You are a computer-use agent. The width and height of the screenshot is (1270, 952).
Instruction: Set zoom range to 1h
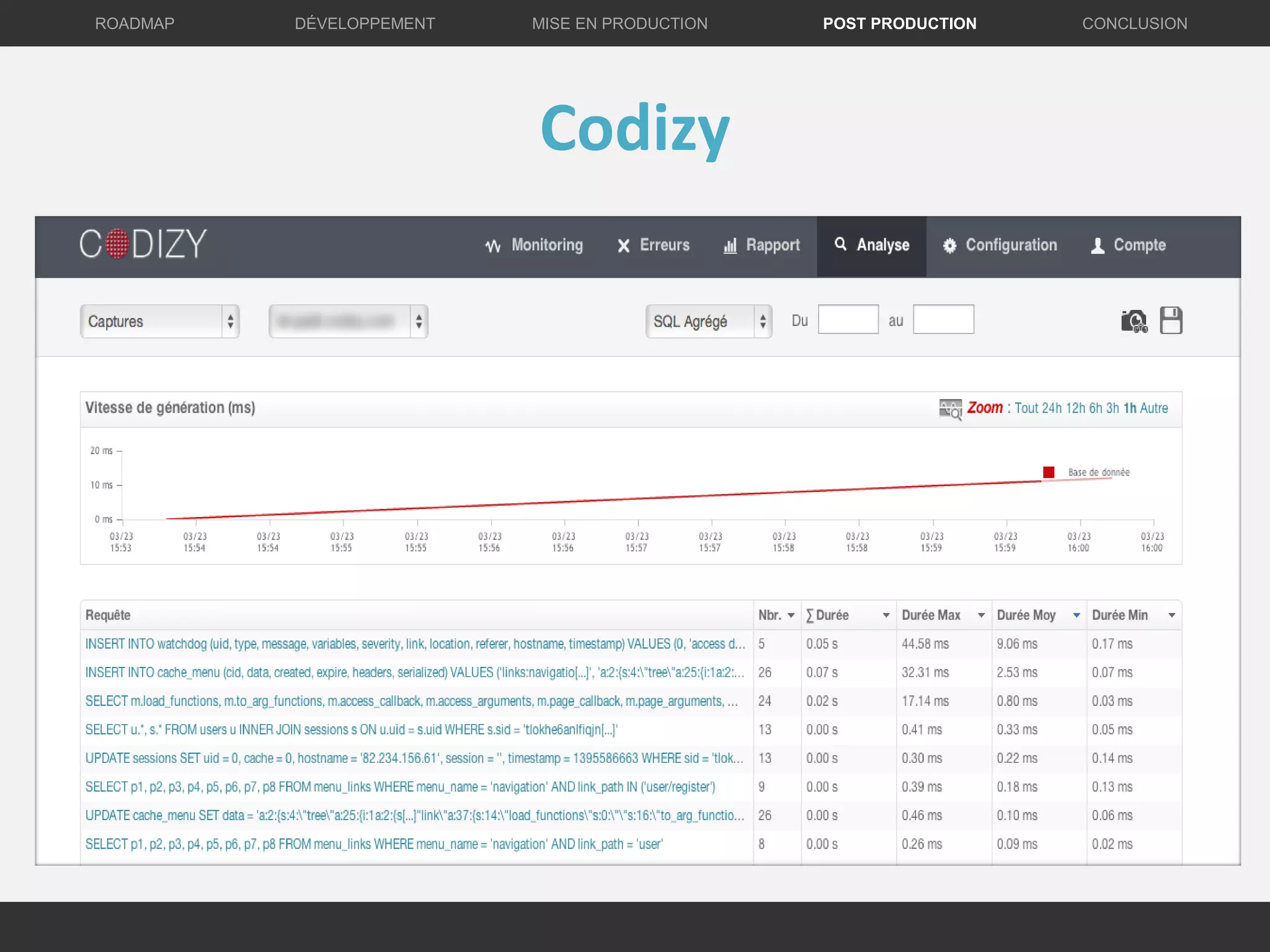coord(1130,408)
